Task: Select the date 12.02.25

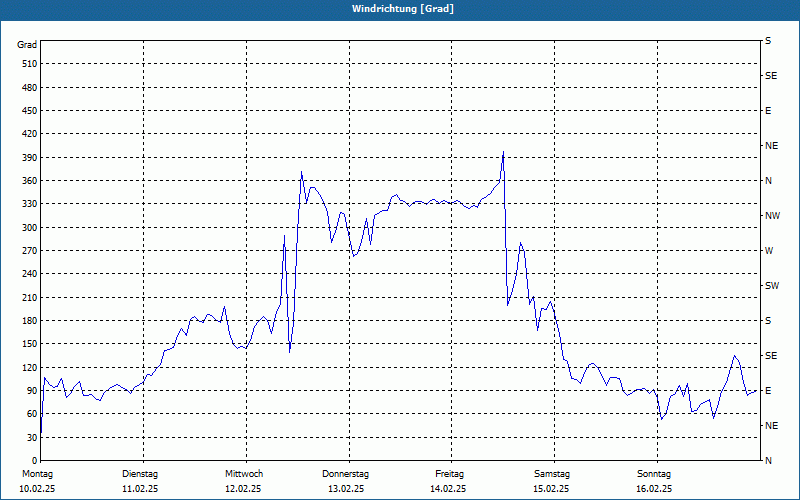Action: (243, 489)
